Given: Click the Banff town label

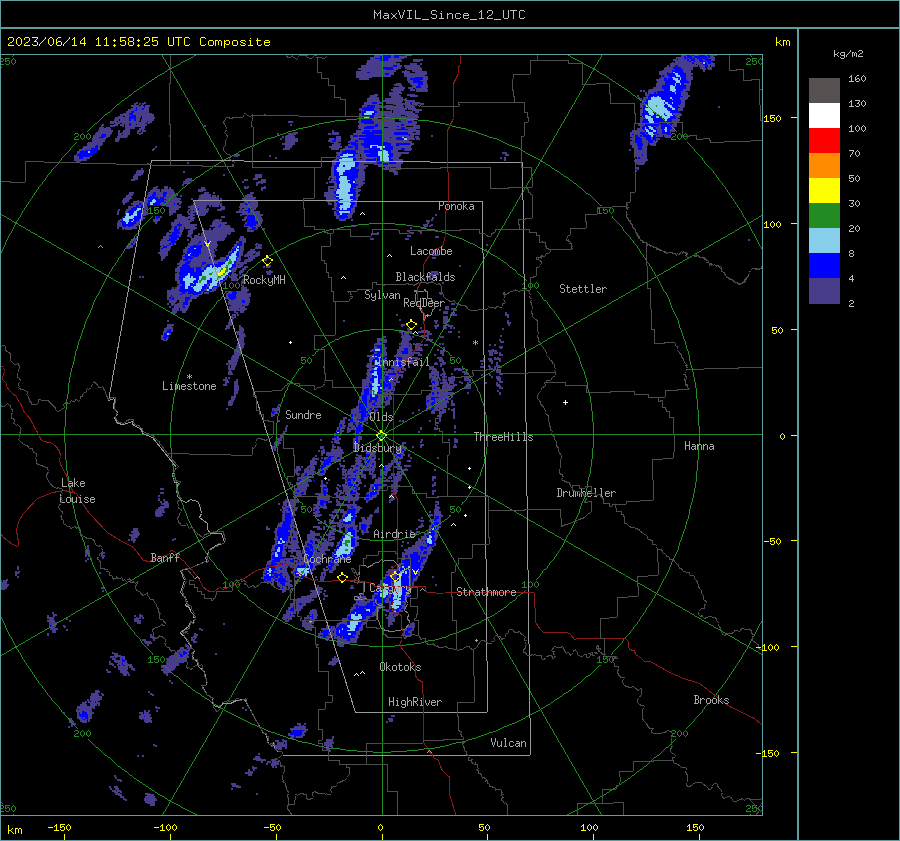Looking at the screenshot, I should pyautogui.click(x=165, y=557).
